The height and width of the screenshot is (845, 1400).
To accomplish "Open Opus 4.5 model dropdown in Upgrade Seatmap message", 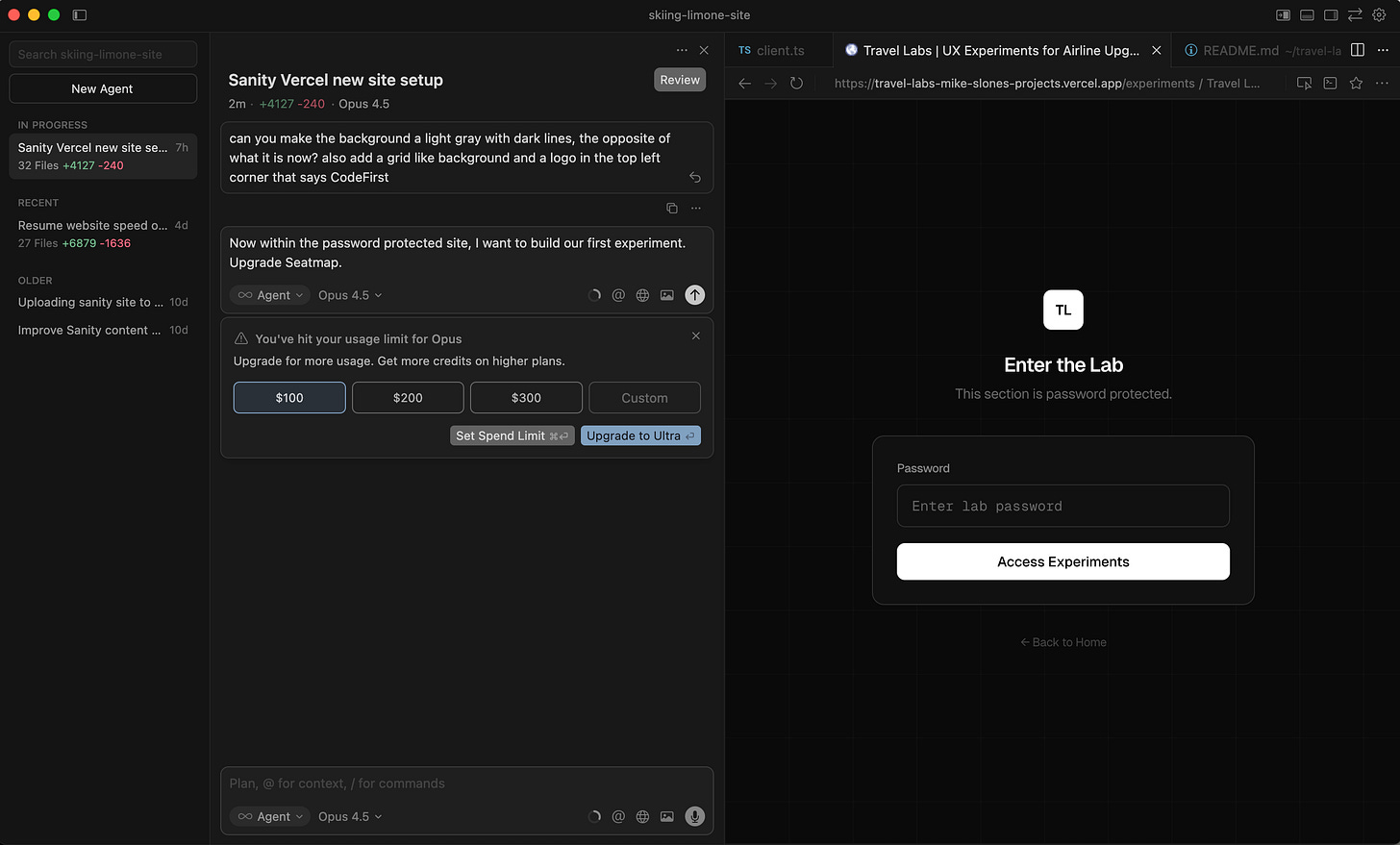I will [350, 295].
